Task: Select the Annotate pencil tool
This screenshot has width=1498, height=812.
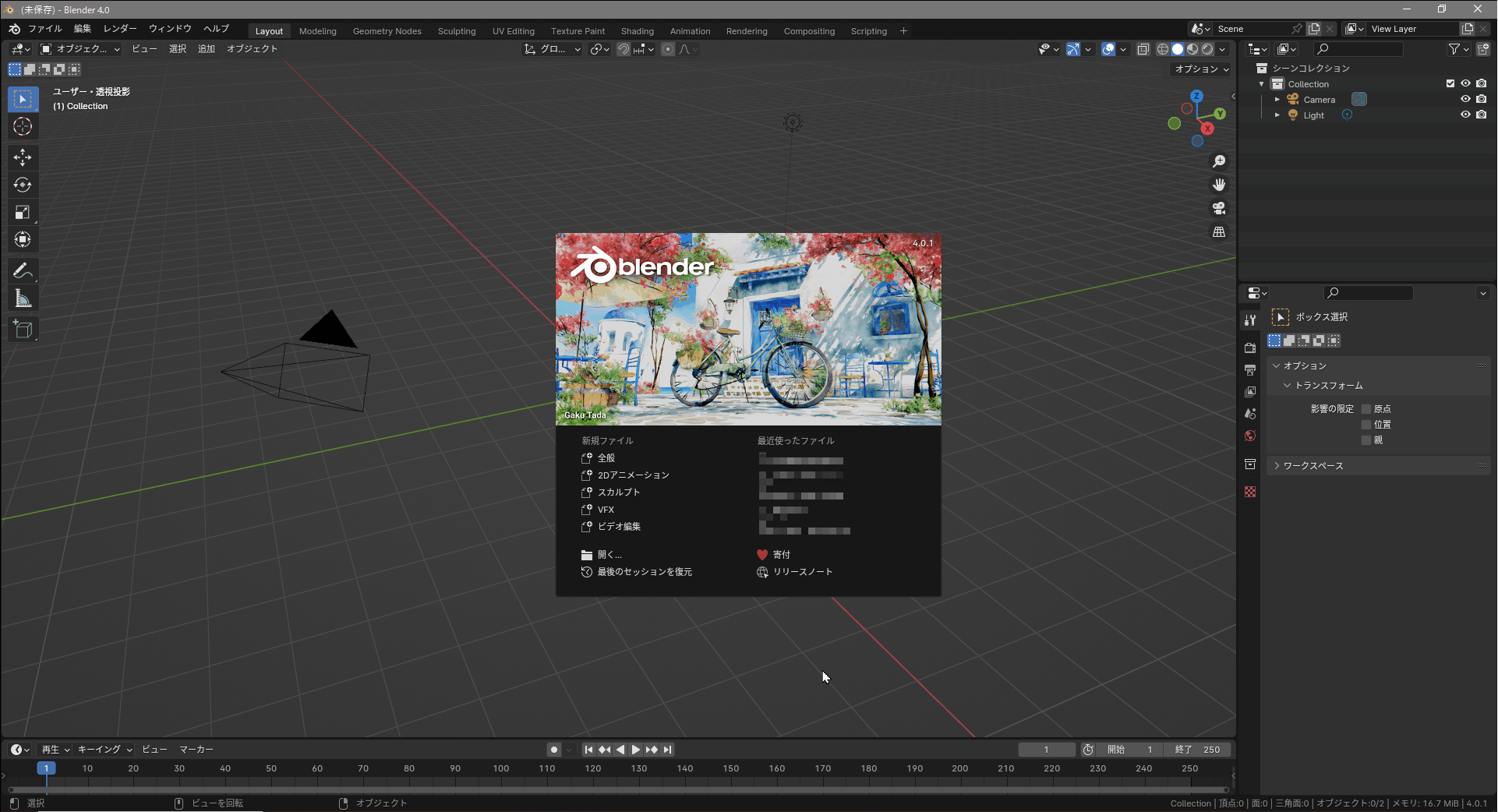Action: click(x=23, y=270)
